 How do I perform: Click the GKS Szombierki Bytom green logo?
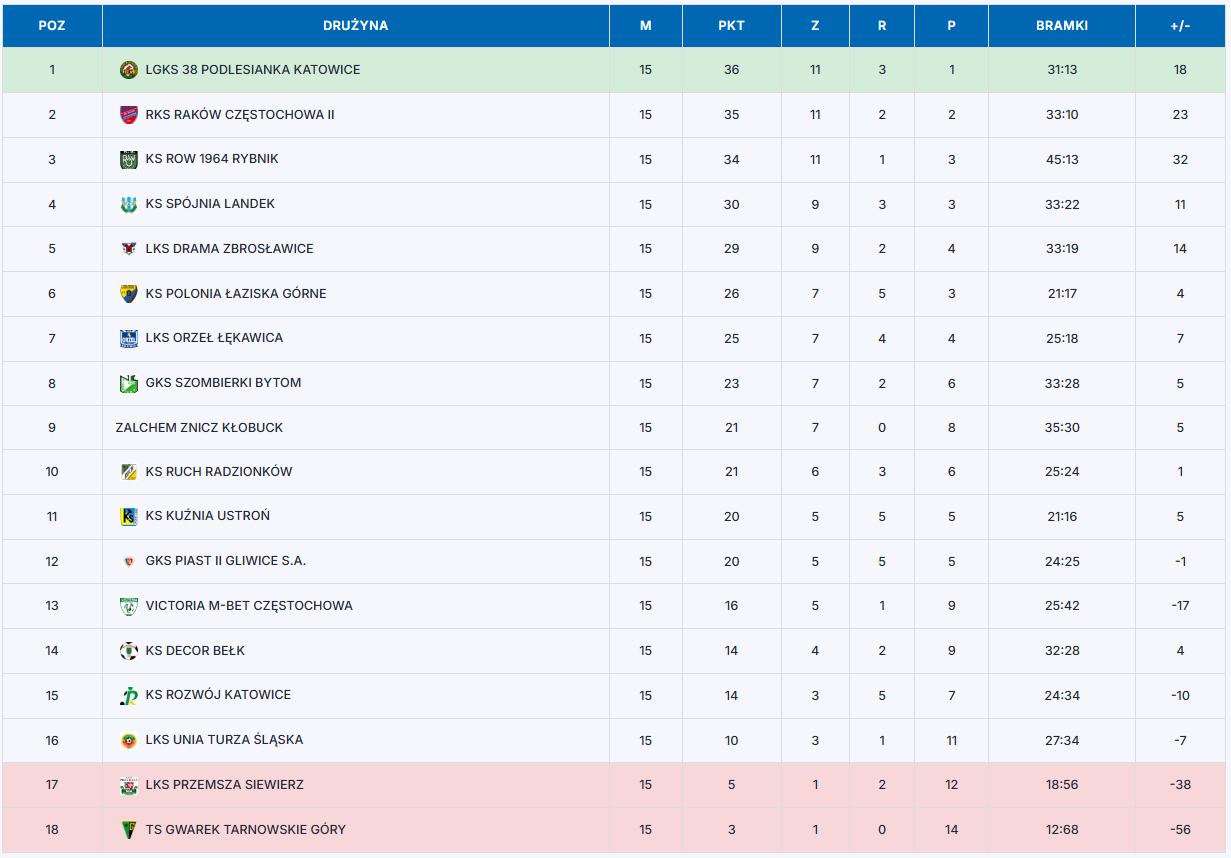click(128, 383)
